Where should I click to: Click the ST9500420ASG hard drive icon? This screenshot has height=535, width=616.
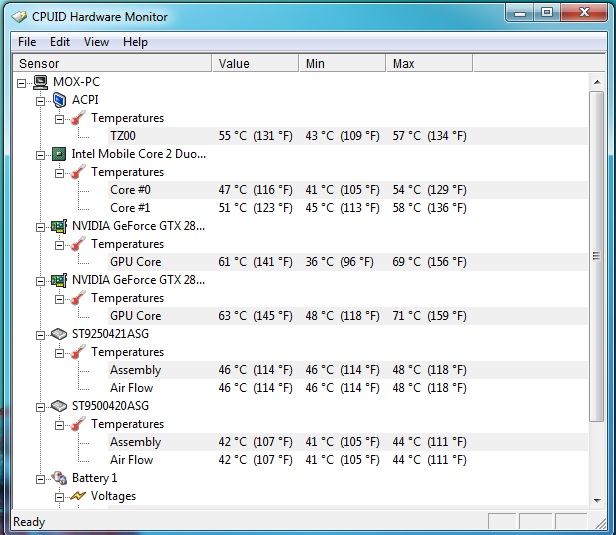click(59, 406)
